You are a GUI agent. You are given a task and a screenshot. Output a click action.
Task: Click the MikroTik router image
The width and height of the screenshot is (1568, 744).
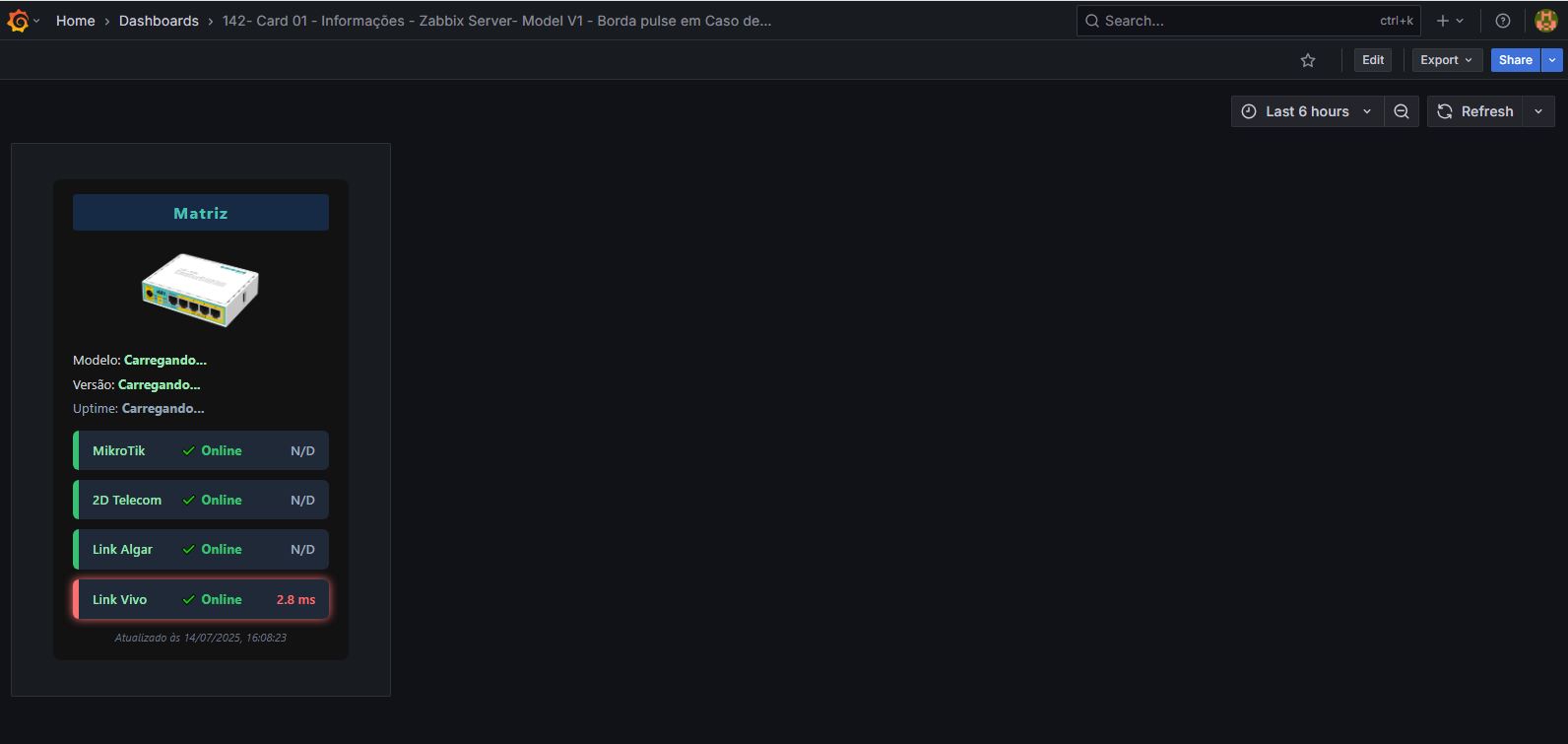[200, 289]
